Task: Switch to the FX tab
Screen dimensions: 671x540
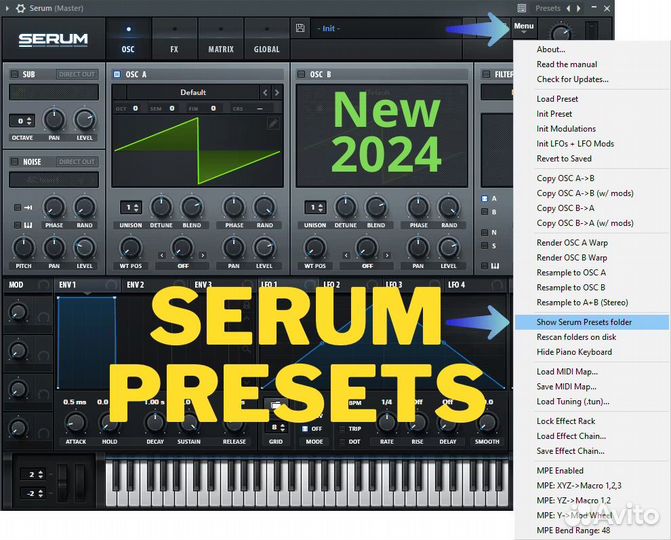Action: click(174, 39)
